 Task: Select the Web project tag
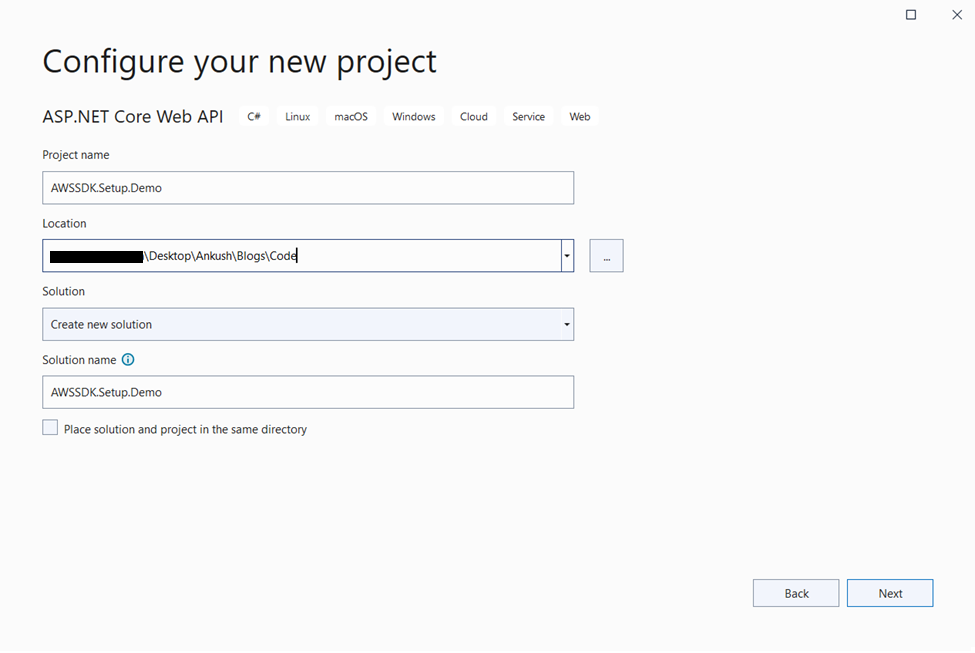579,116
